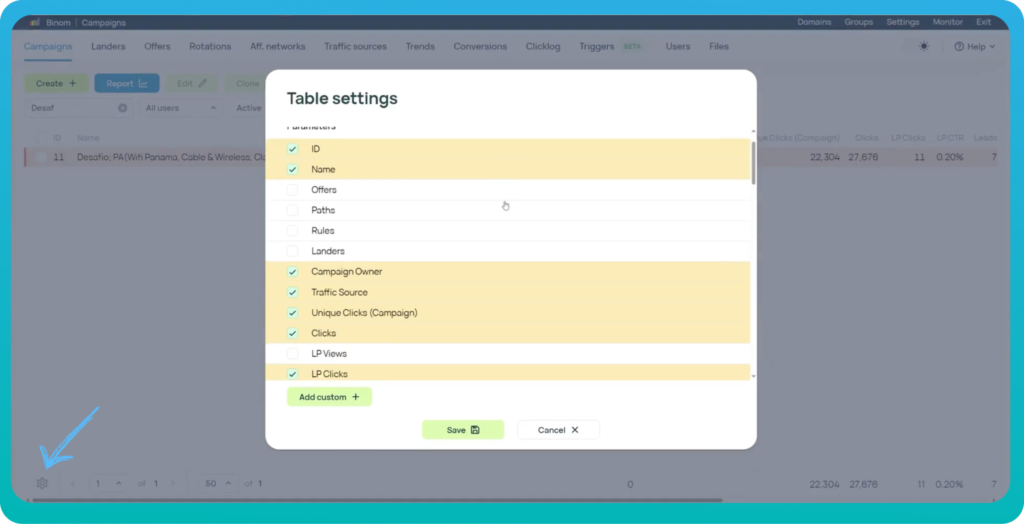Clear the Desaf search field

tap(123, 108)
